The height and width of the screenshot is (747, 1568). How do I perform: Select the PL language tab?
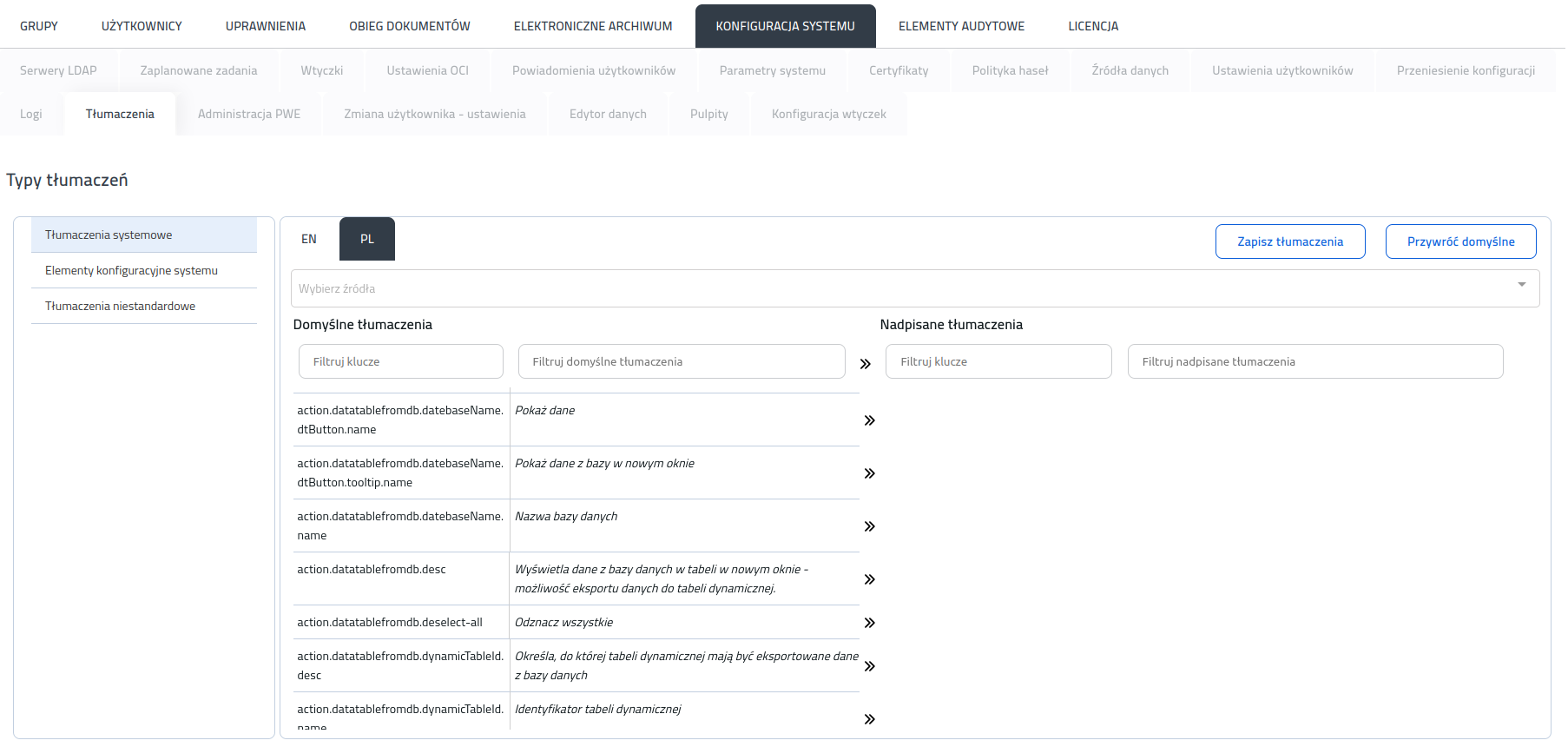[367, 239]
